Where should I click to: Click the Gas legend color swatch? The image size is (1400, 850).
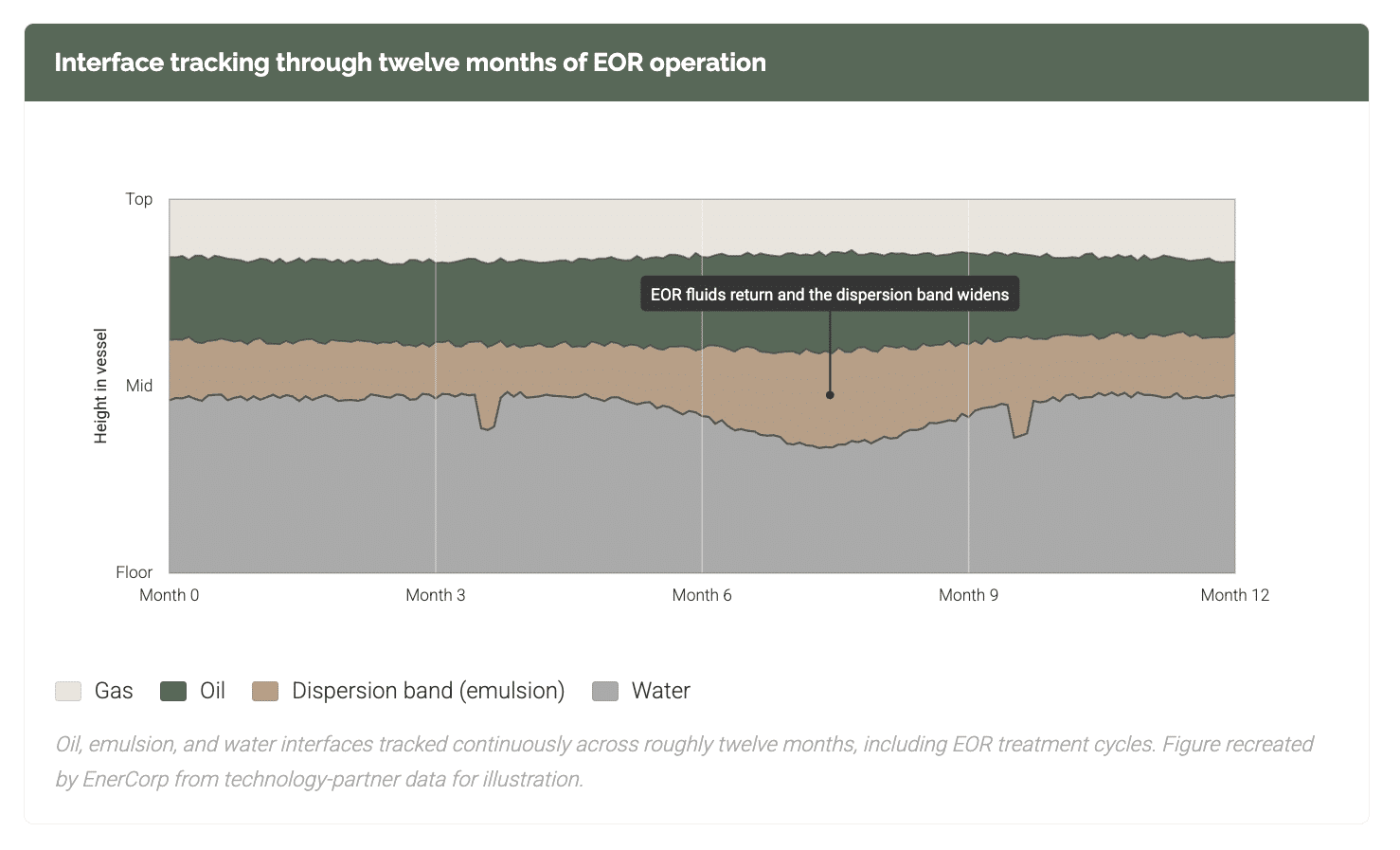68,691
